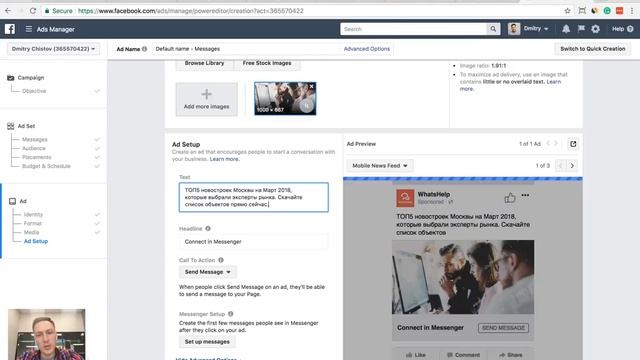Click the Headline info icon
Screen dimensions: 640x360
(208, 229)
